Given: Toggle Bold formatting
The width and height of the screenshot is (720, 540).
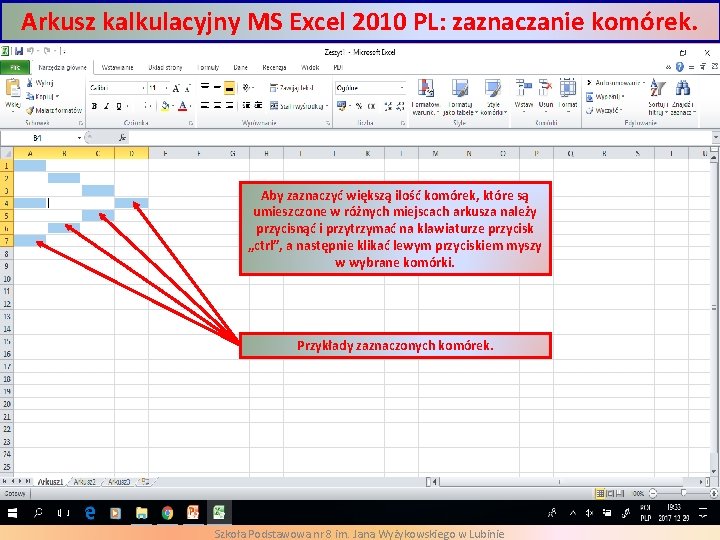Looking at the screenshot, I should click(x=94, y=106).
